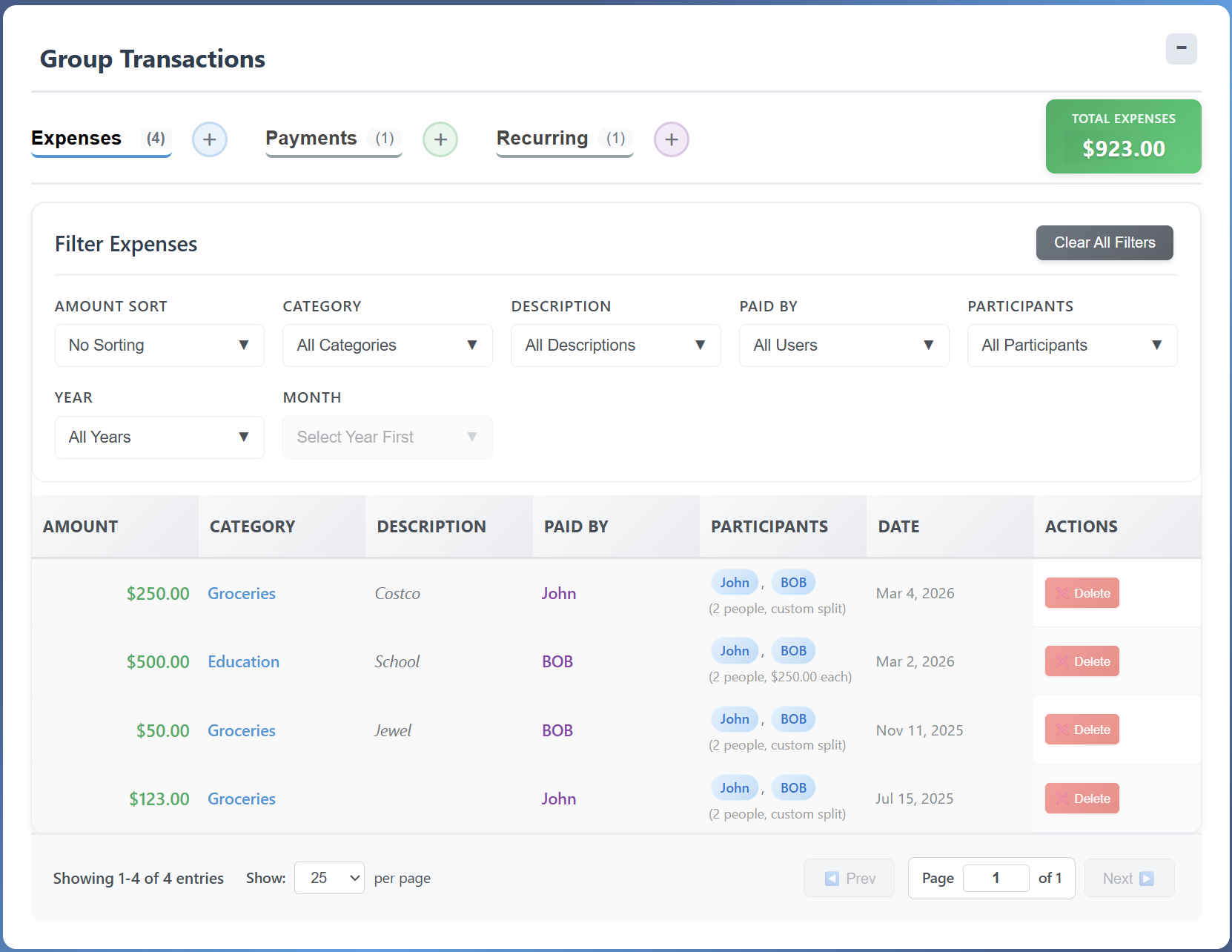The width and height of the screenshot is (1232, 952).
Task: Change the entries per page dropdown
Action: pyautogui.click(x=329, y=878)
